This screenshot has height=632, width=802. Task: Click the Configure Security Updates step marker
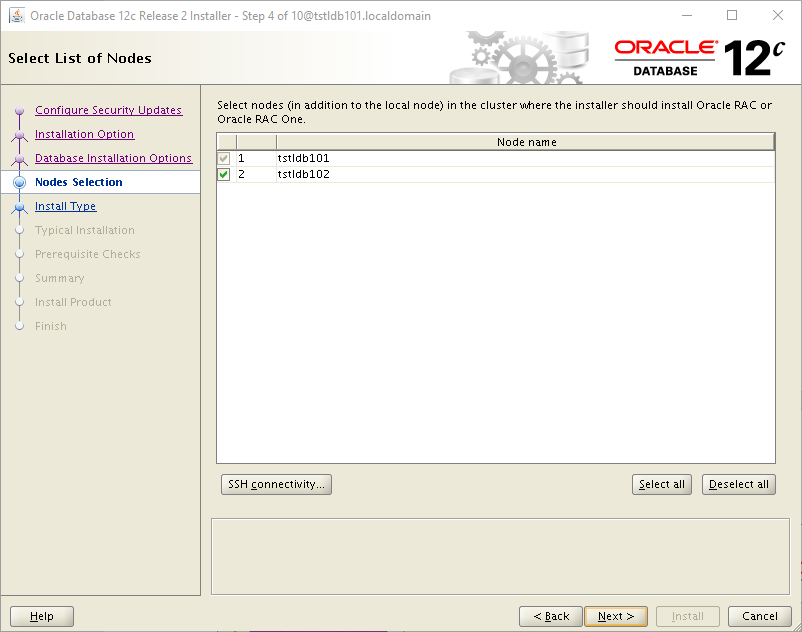coord(19,110)
